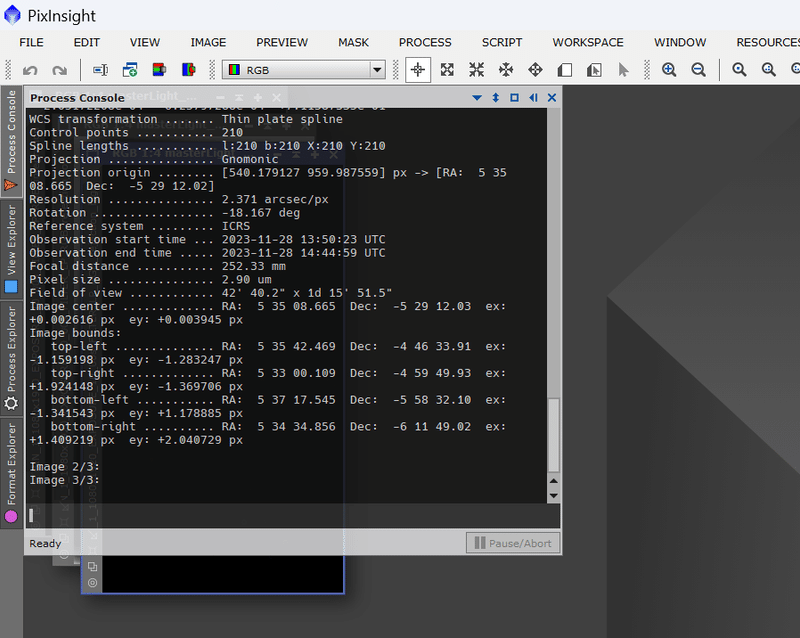
Task: Open the WINDOW menu
Action: tap(680, 42)
